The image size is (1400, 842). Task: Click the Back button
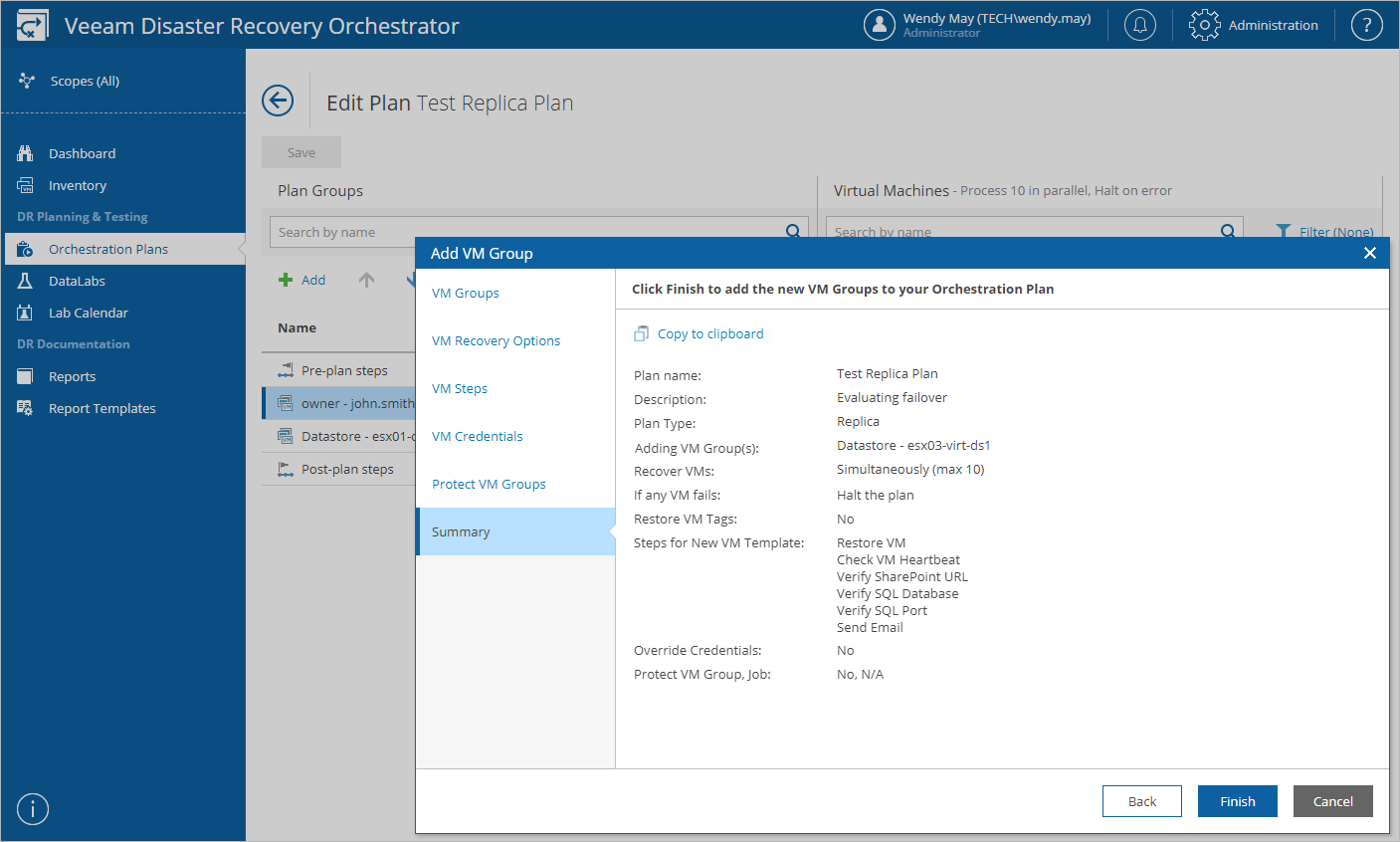(x=1142, y=801)
